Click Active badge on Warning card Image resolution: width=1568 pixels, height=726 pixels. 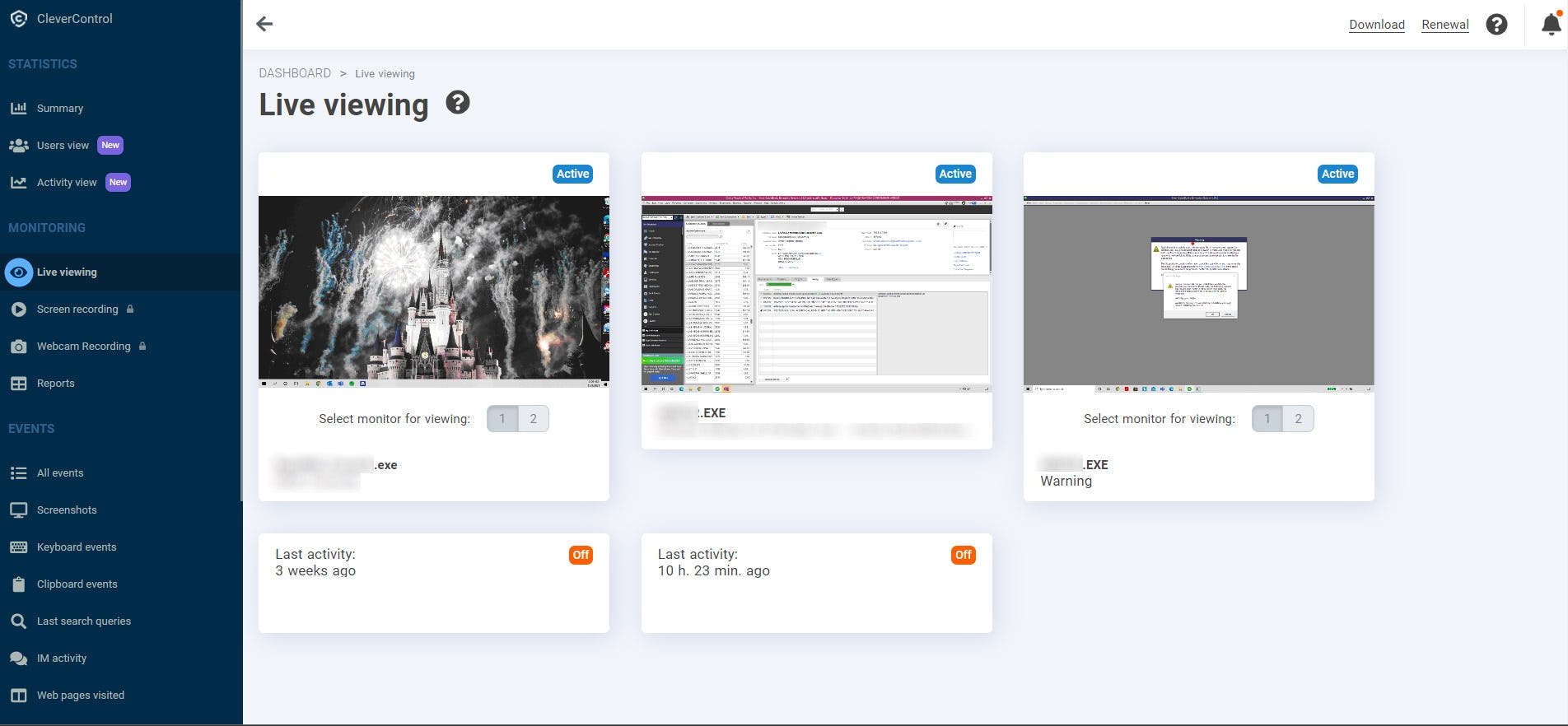tap(1337, 174)
